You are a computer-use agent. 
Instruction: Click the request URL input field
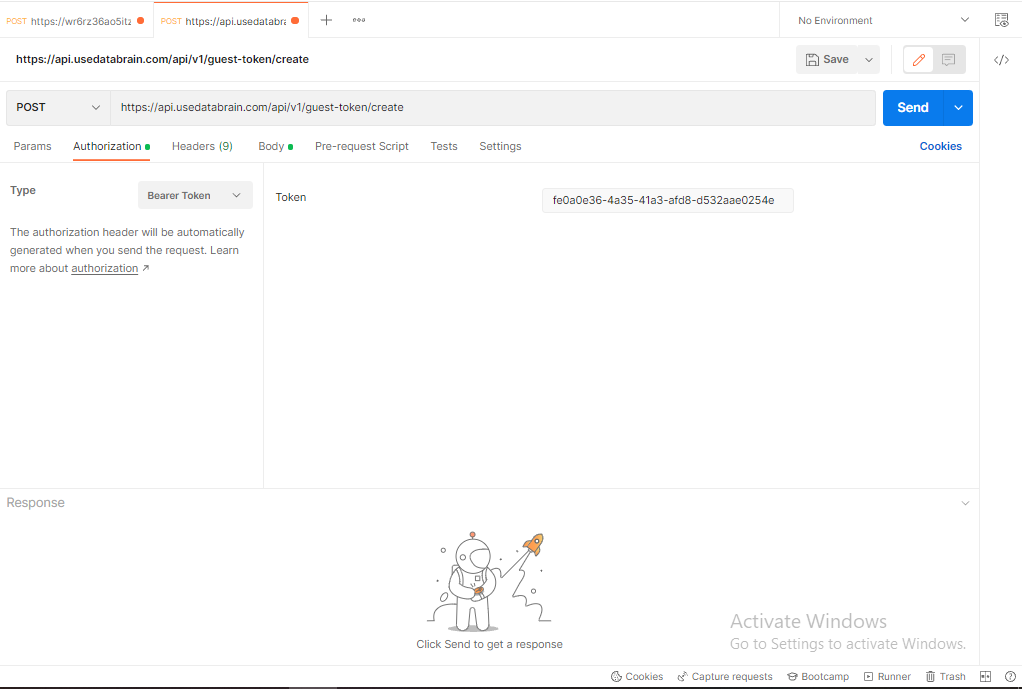[493, 108]
